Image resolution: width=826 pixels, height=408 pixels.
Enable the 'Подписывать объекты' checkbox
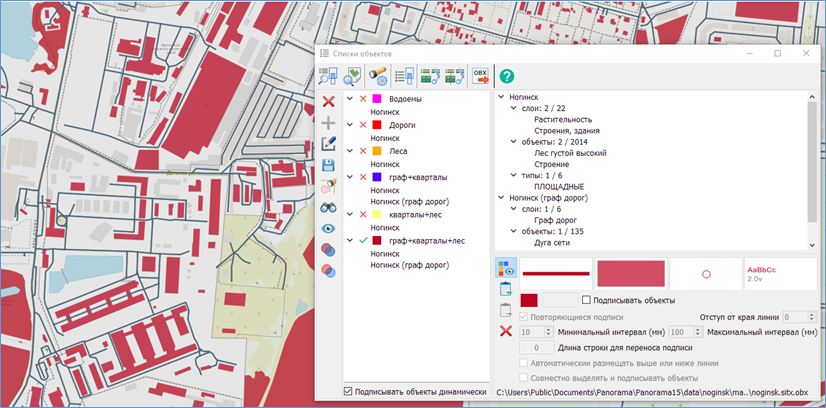tap(586, 300)
